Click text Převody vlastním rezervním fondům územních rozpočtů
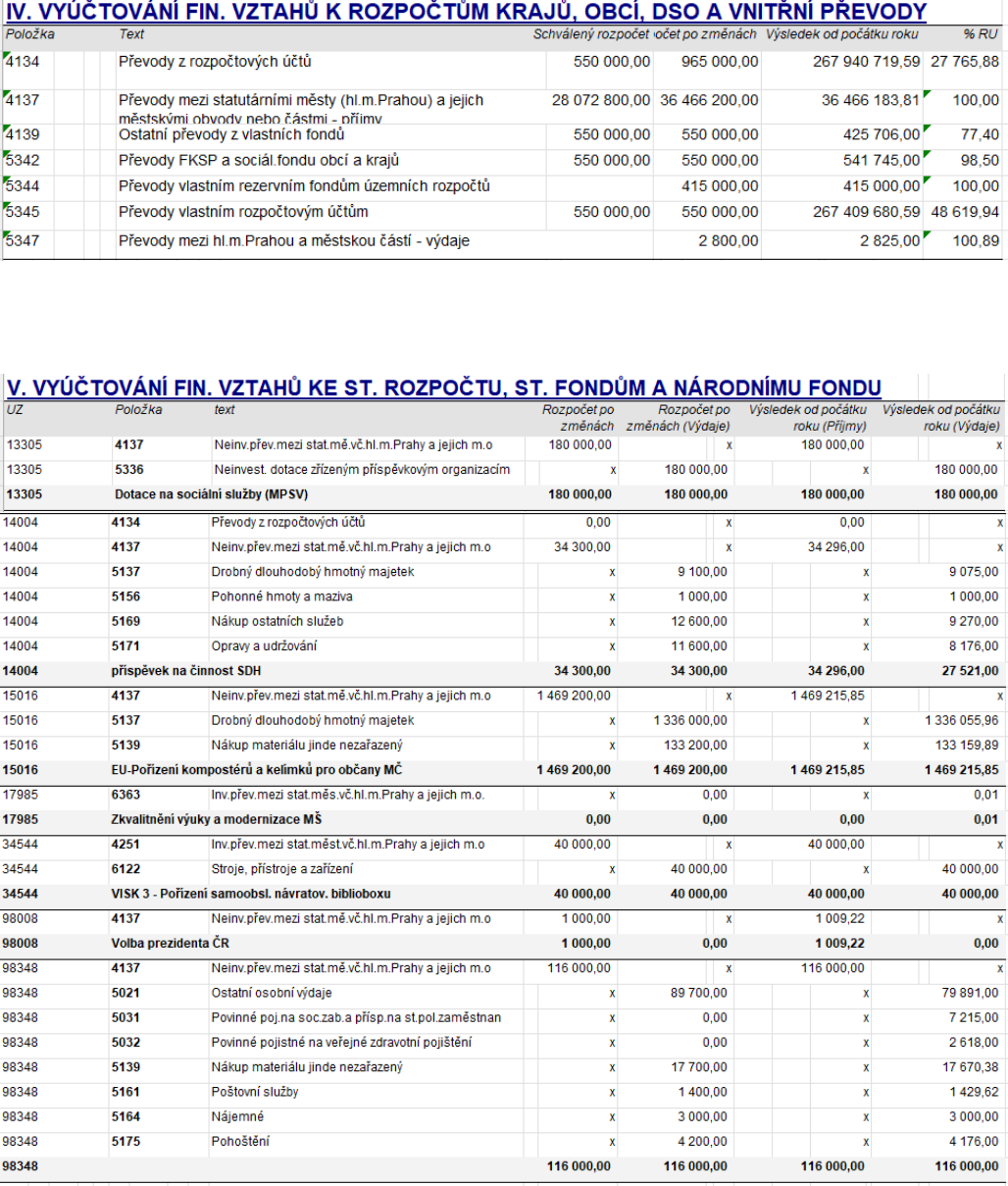 304,185
